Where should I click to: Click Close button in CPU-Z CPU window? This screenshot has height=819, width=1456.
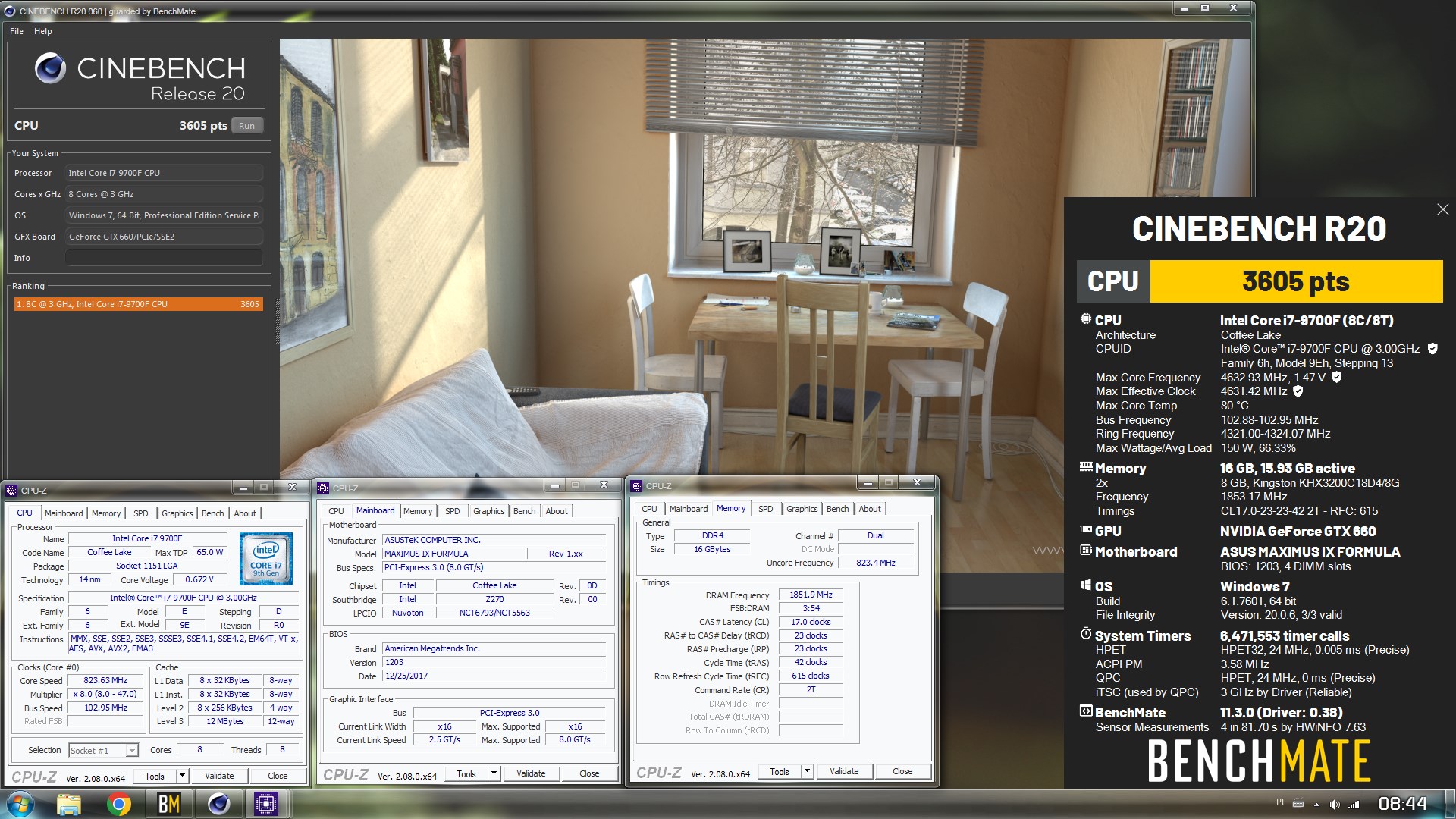(278, 776)
